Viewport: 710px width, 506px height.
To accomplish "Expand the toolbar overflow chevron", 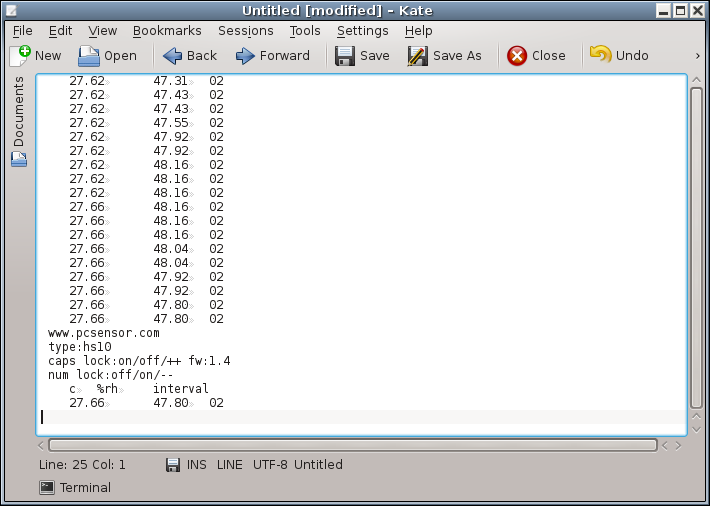I will coord(697,56).
